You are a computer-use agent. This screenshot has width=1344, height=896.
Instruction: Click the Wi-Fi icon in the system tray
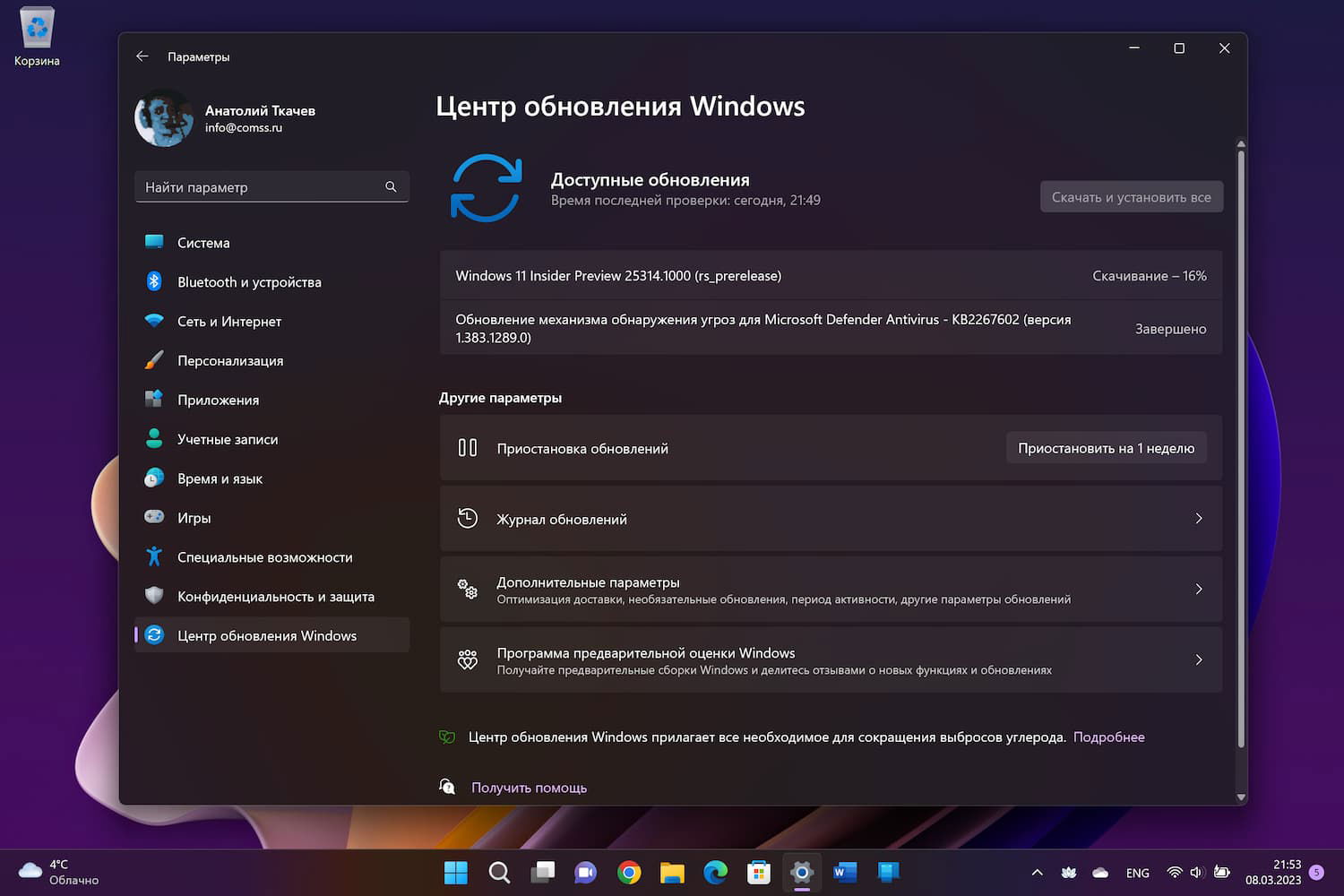1175,872
